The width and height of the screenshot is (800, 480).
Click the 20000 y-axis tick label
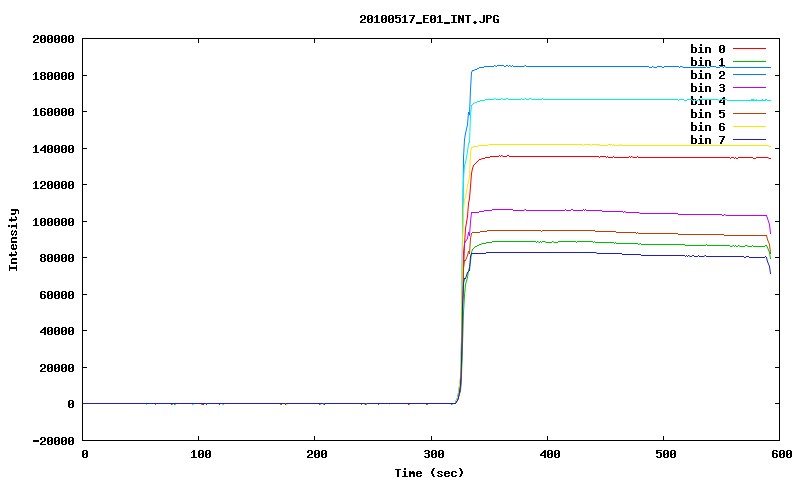click(57, 368)
